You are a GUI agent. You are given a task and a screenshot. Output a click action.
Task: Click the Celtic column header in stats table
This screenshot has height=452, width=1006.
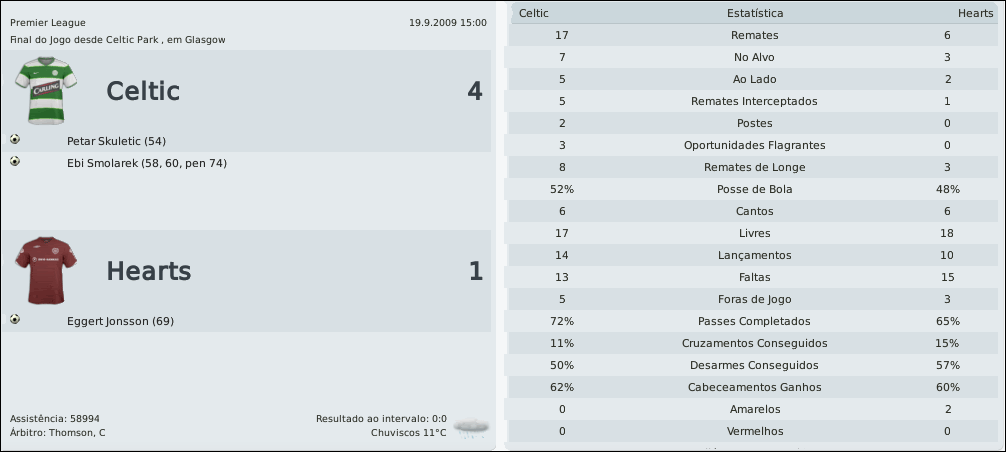point(534,13)
